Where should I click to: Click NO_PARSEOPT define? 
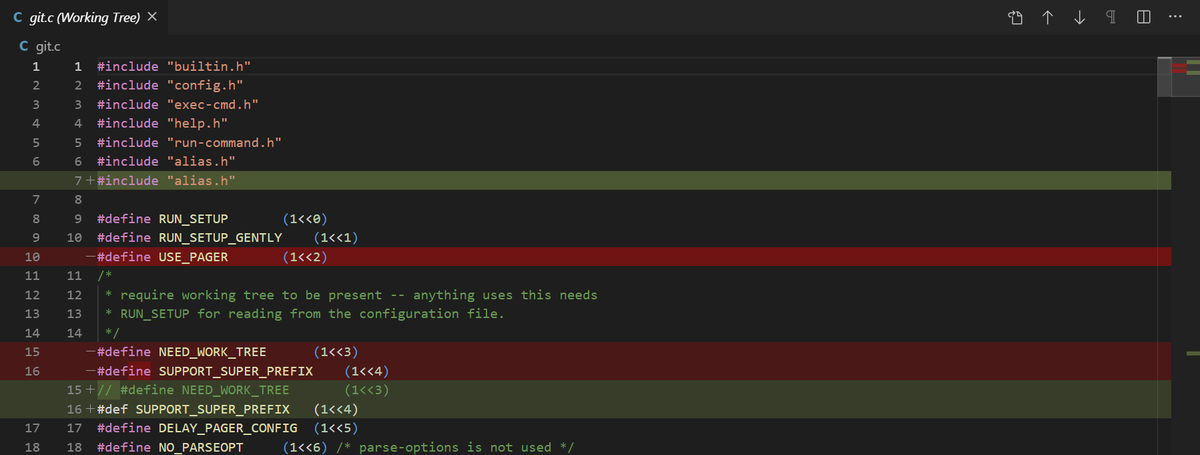pyautogui.click(x=201, y=446)
